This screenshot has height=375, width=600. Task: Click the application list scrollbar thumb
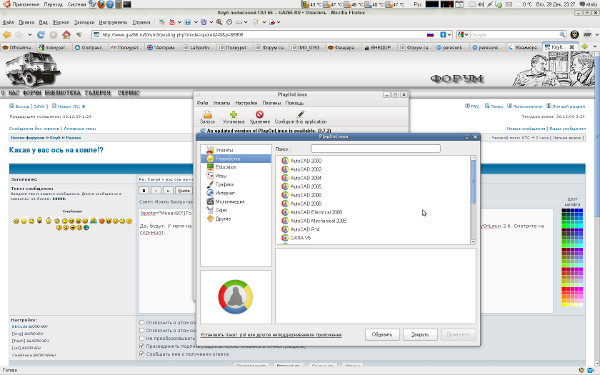coord(473,182)
